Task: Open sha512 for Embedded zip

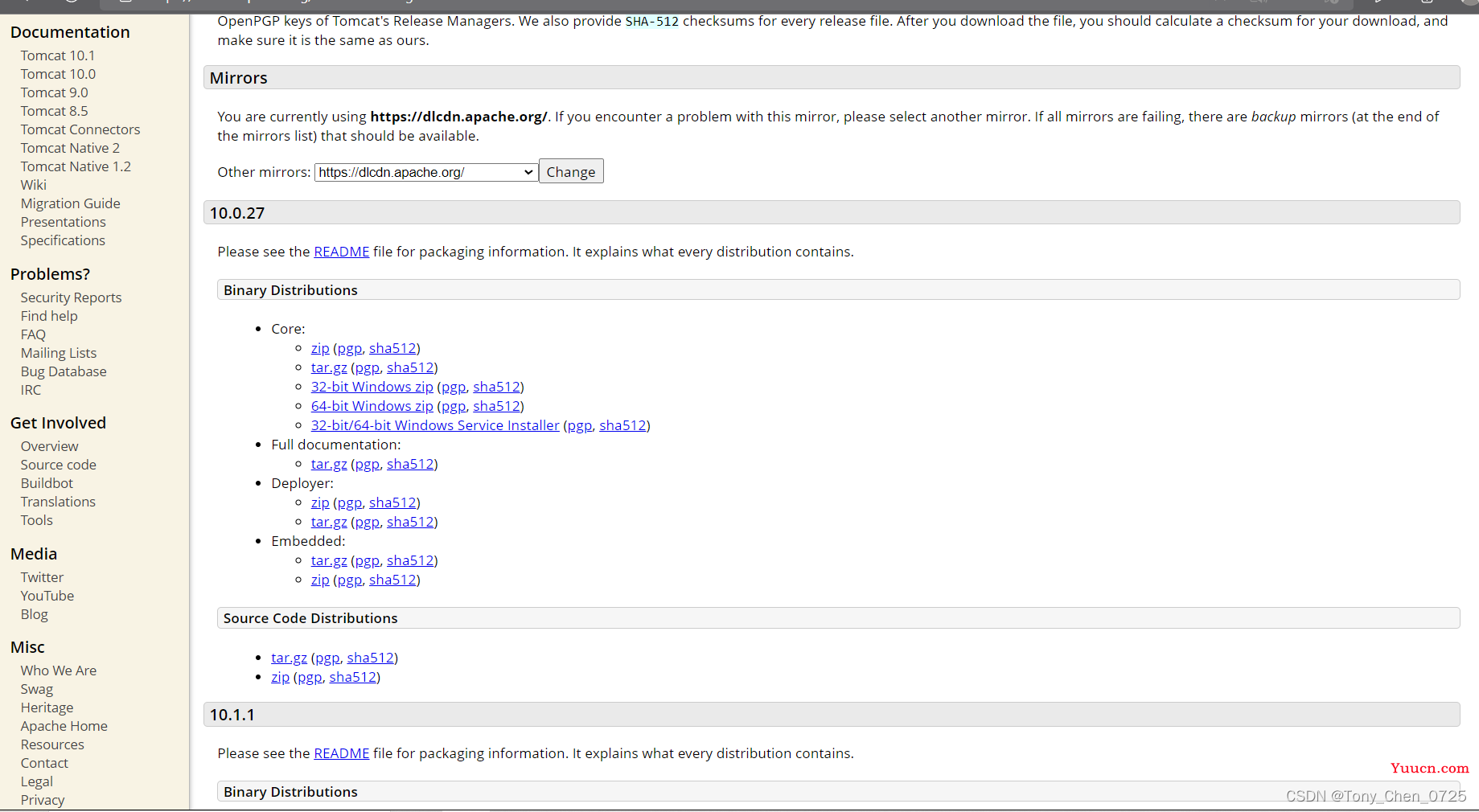Action: coord(392,580)
